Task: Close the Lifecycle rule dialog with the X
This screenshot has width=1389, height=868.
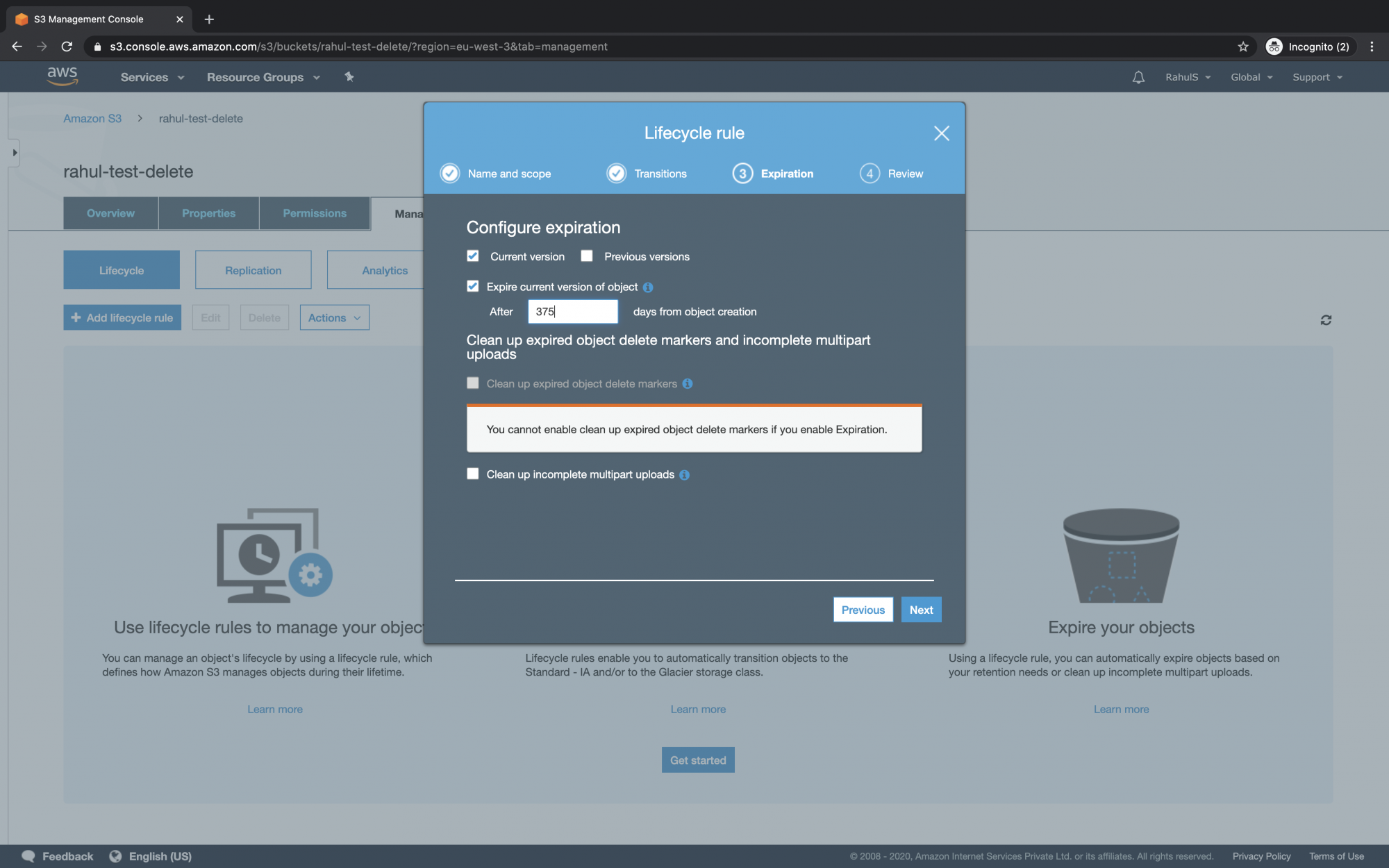Action: 942,133
